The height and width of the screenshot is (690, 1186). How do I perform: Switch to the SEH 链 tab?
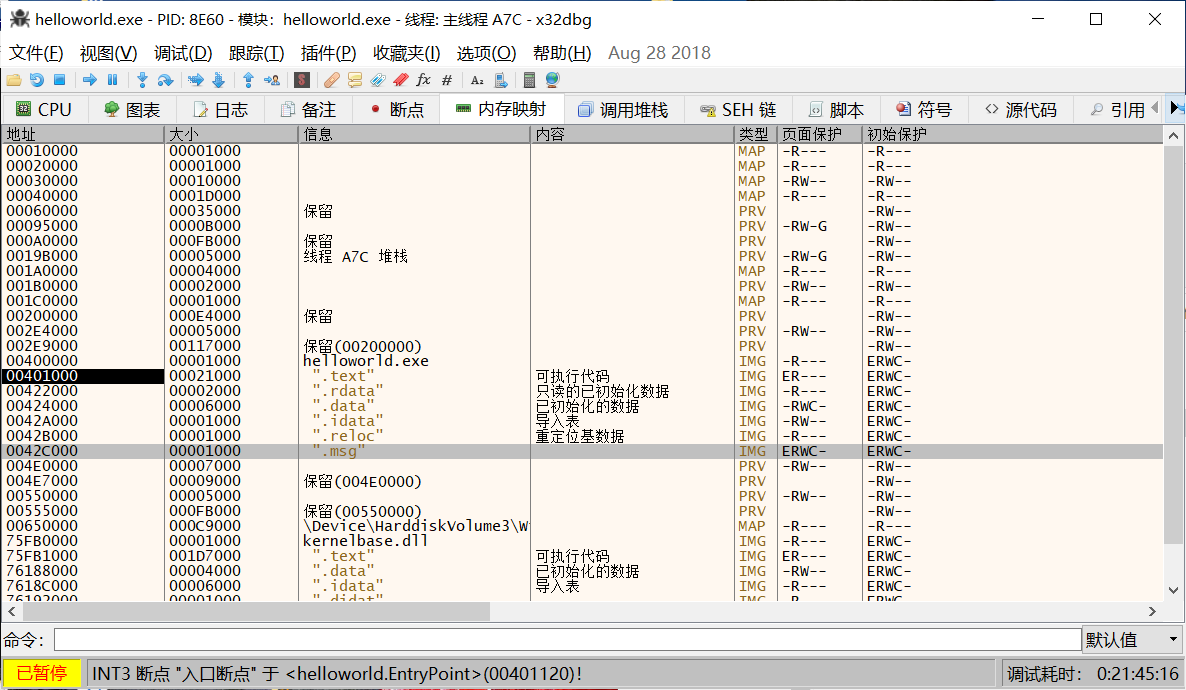(x=738, y=110)
